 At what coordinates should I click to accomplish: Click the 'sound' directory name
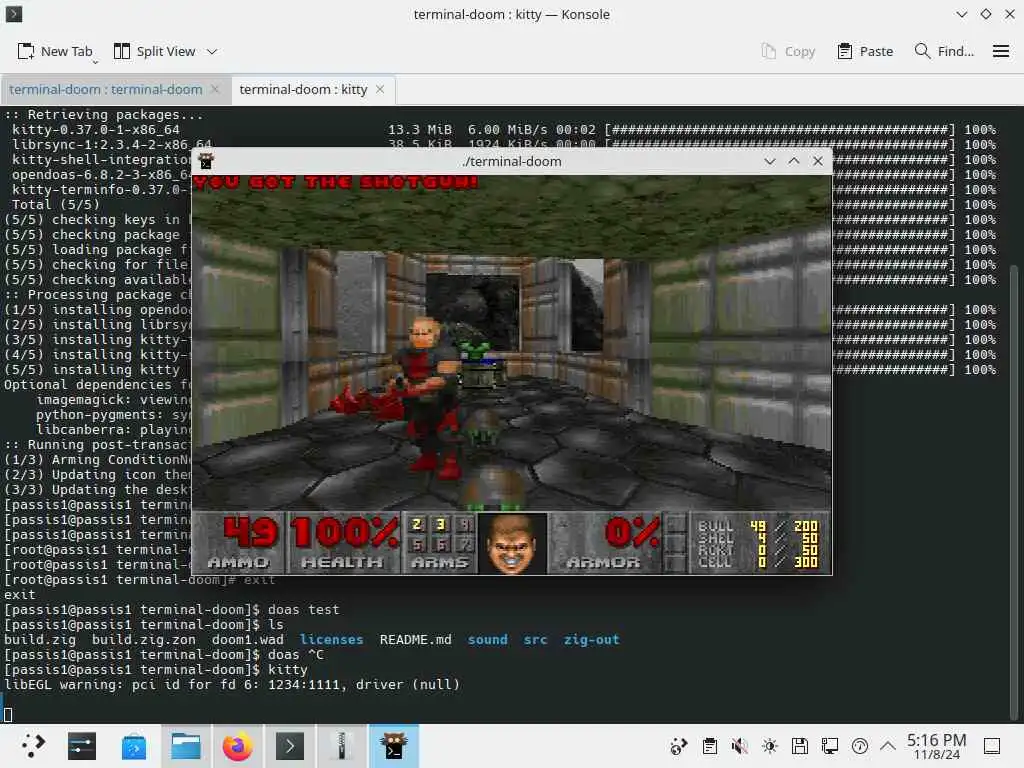tap(487, 639)
